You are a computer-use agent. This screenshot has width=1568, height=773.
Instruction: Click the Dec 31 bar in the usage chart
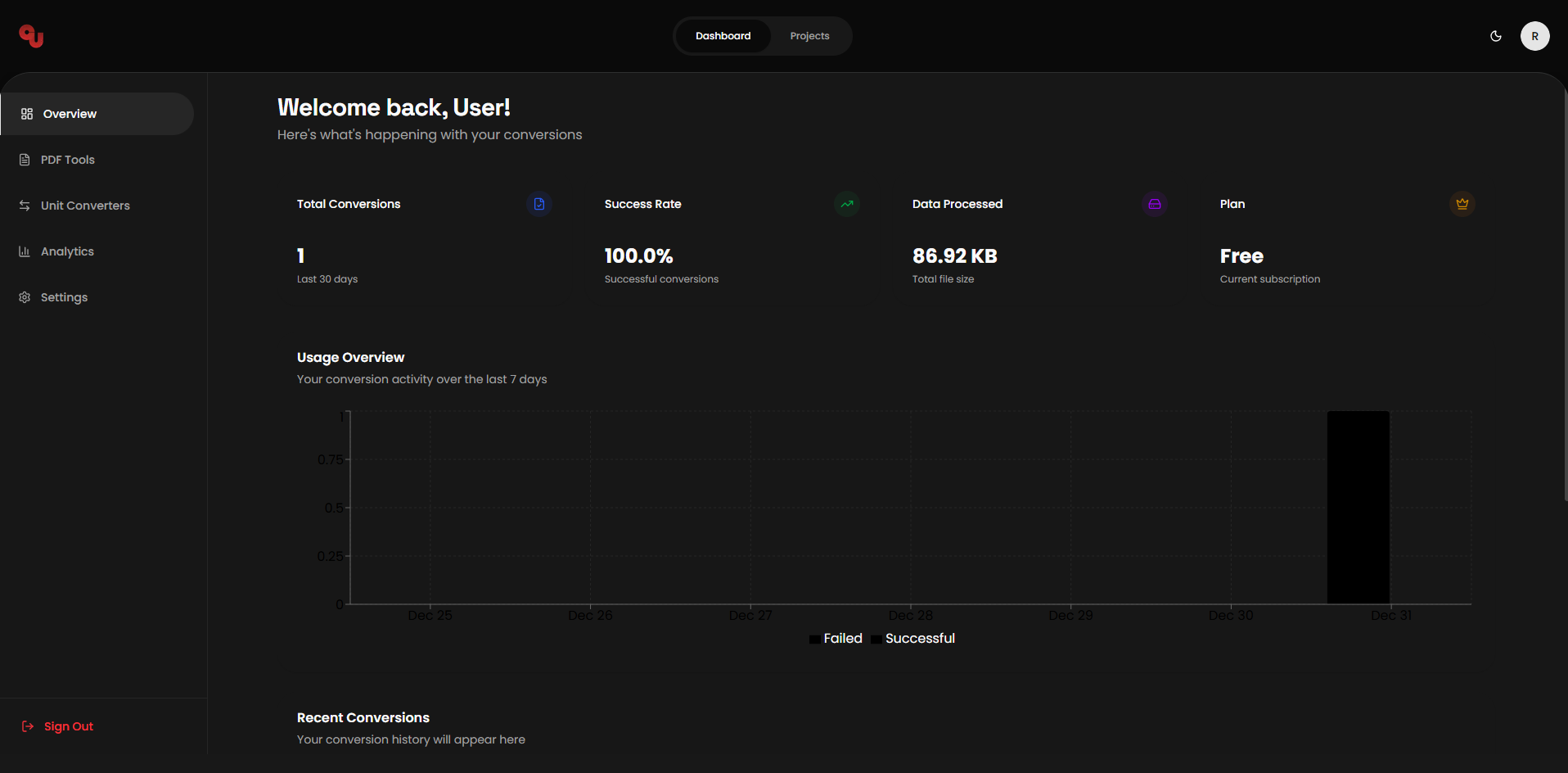(1358, 508)
